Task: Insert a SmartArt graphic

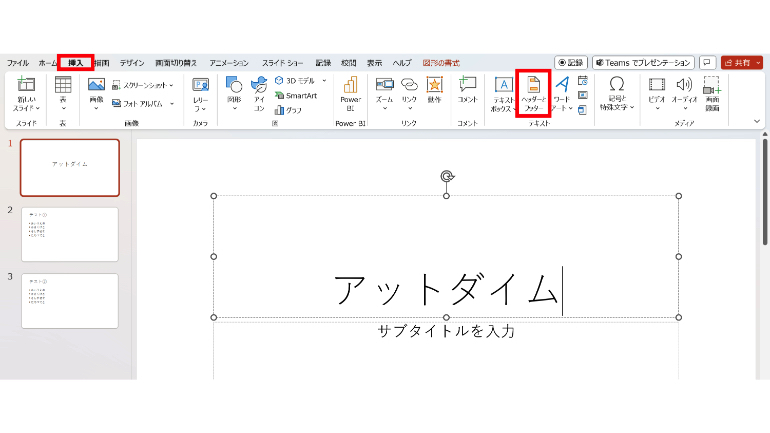Action: pyautogui.click(x=296, y=96)
